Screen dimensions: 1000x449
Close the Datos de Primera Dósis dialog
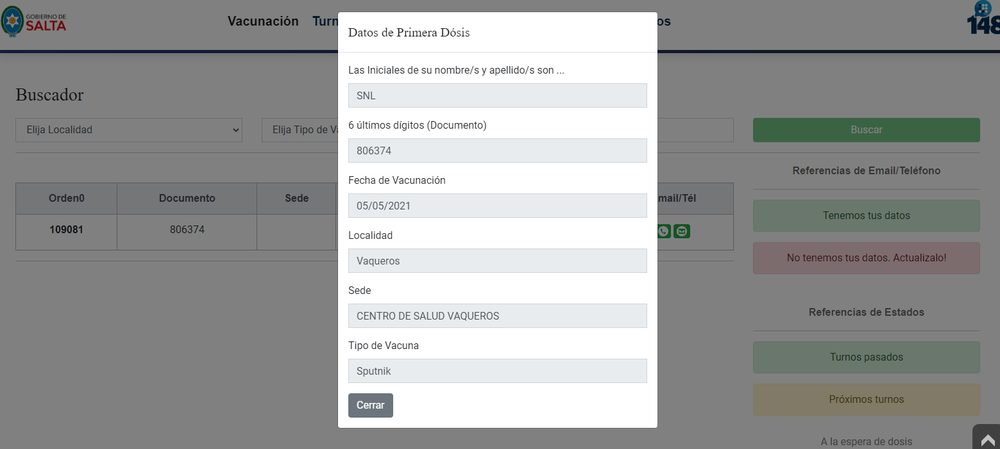click(x=371, y=406)
